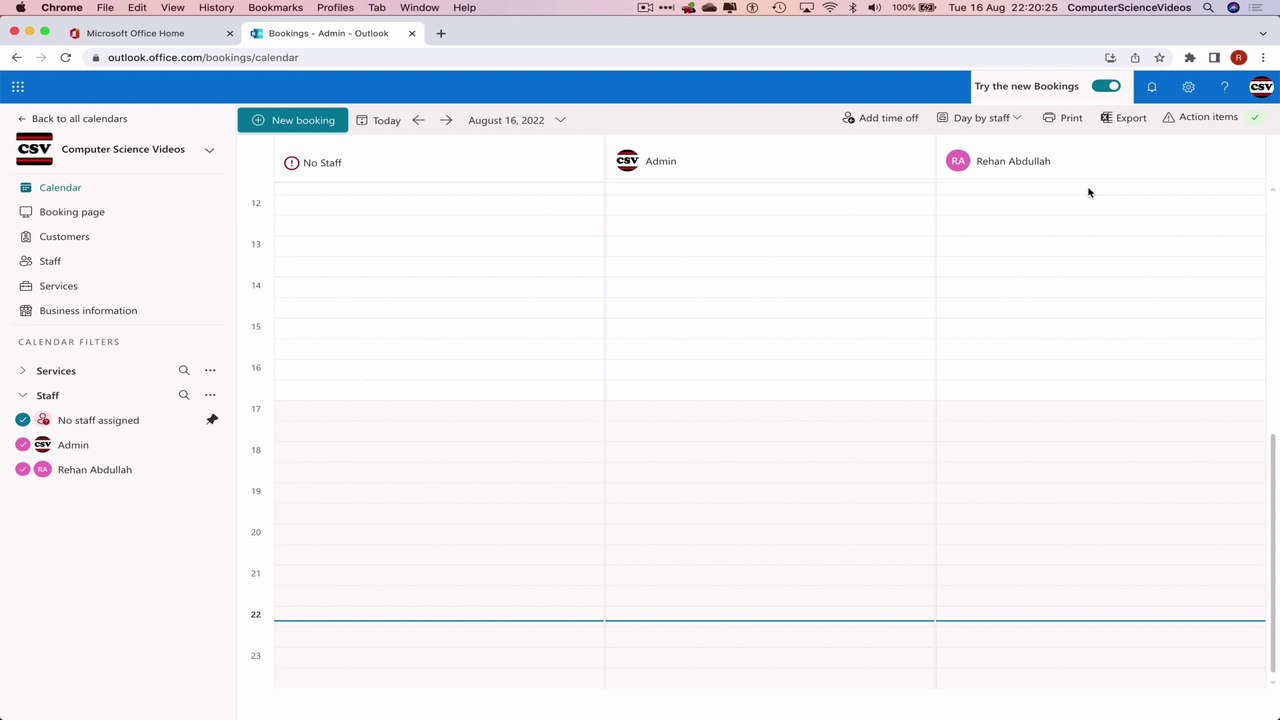
Task: Collapse the Staff filter section
Action: [23, 395]
